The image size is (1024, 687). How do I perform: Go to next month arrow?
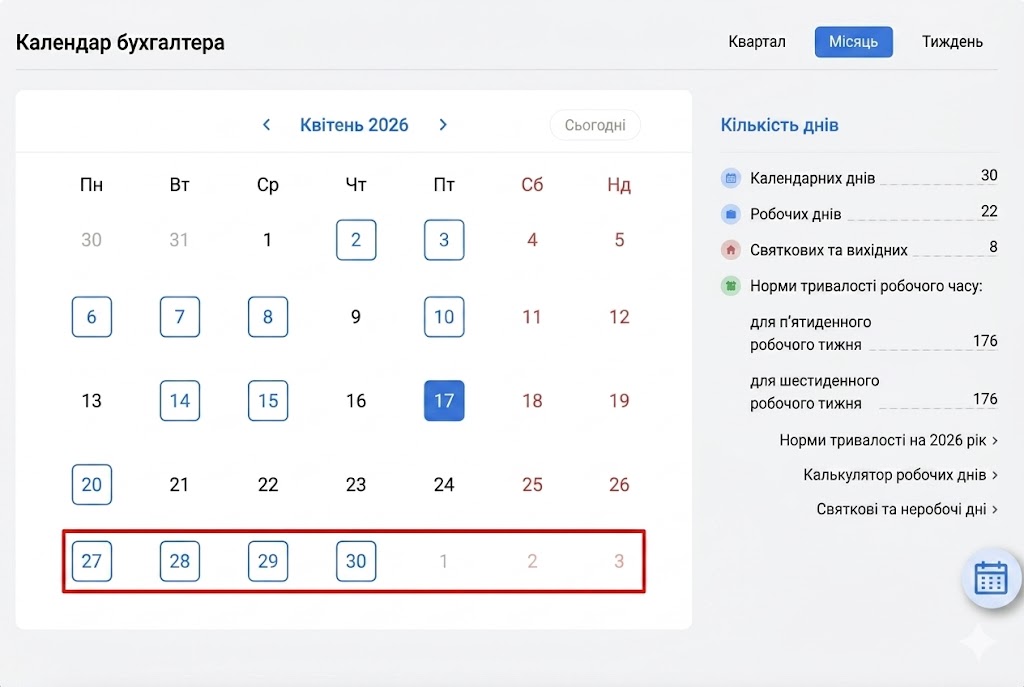(x=443, y=125)
